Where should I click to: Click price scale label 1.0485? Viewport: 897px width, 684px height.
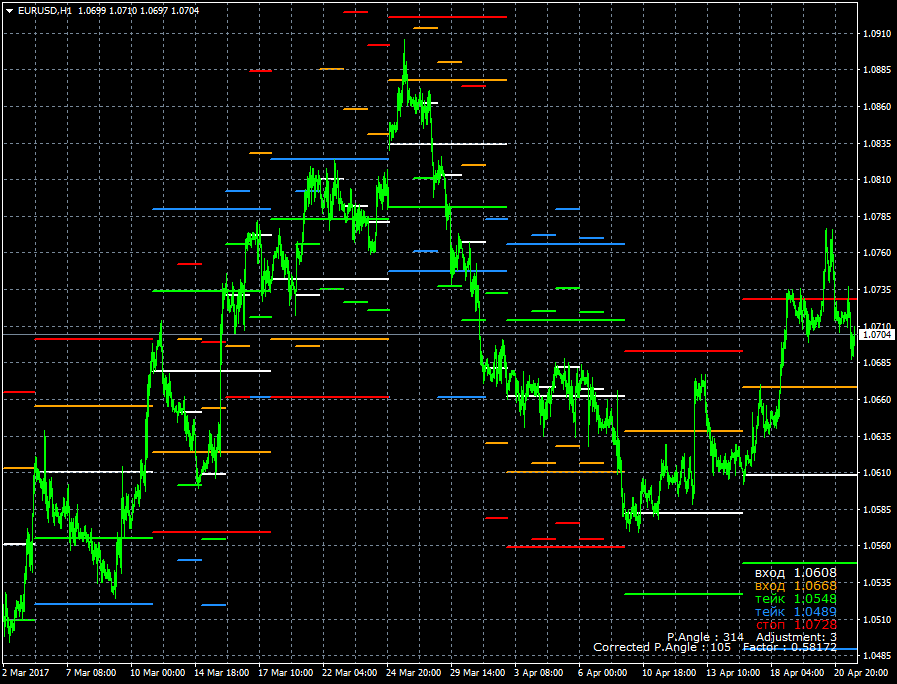(877, 655)
